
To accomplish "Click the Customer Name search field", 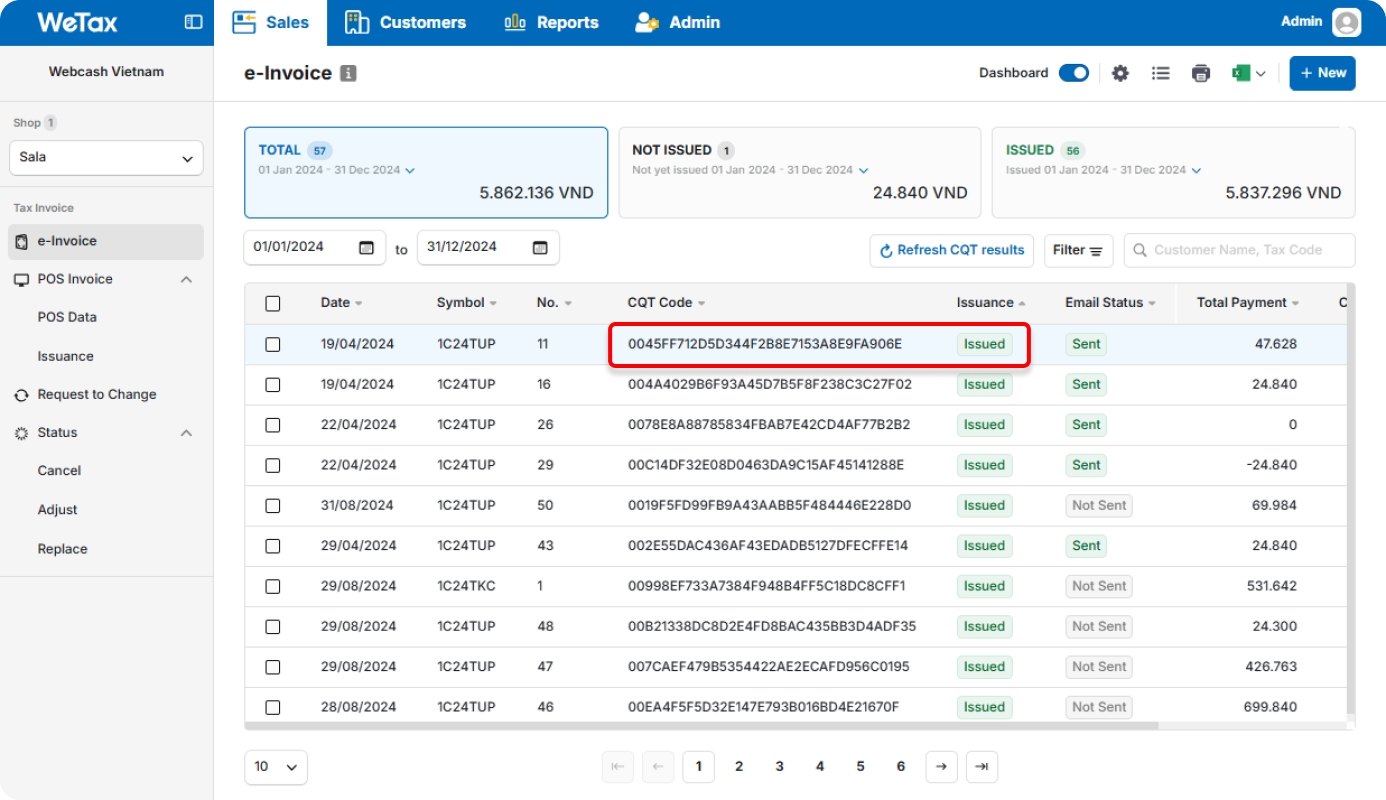I will pos(1240,251).
